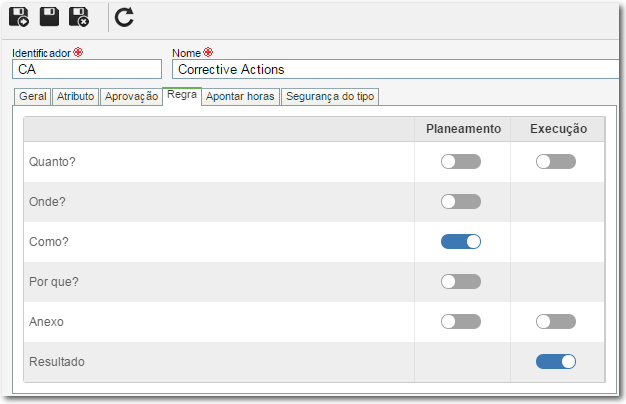Image resolution: width=626 pixels, height=404 pixels.
Task: Turn on the Onde? Planeamento switch
Action: point(461,202)
